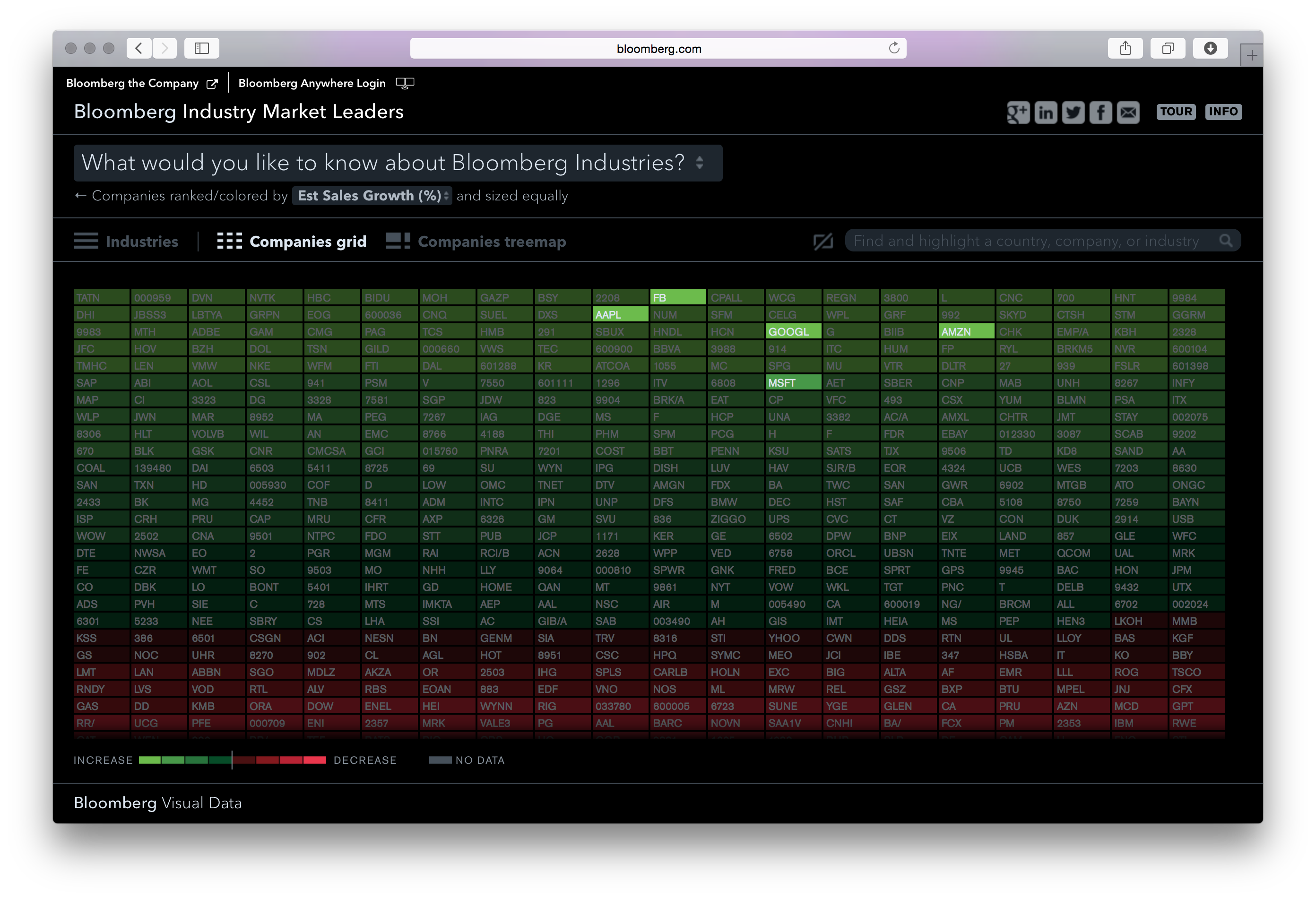1316x899 pixels.
Task: Share the page via the Google+ icon
Action: tap(1018, 112)
